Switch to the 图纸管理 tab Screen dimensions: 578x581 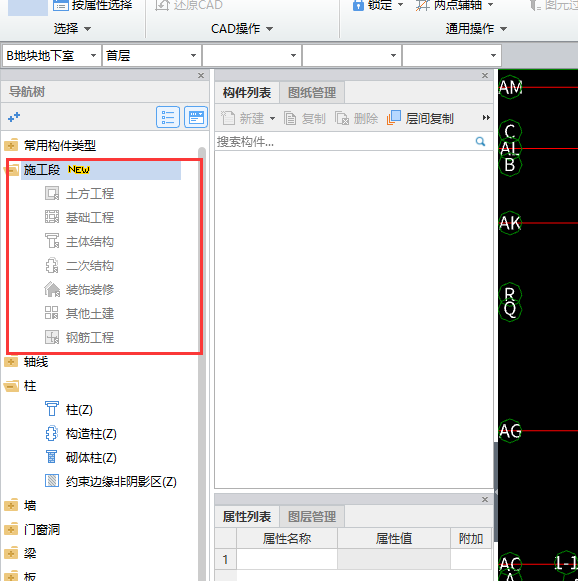point(312,93)
